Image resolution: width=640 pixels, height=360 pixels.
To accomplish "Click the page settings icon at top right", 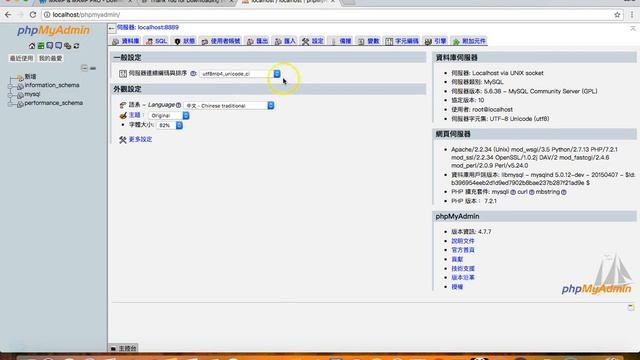I will (x=632, y=28).
